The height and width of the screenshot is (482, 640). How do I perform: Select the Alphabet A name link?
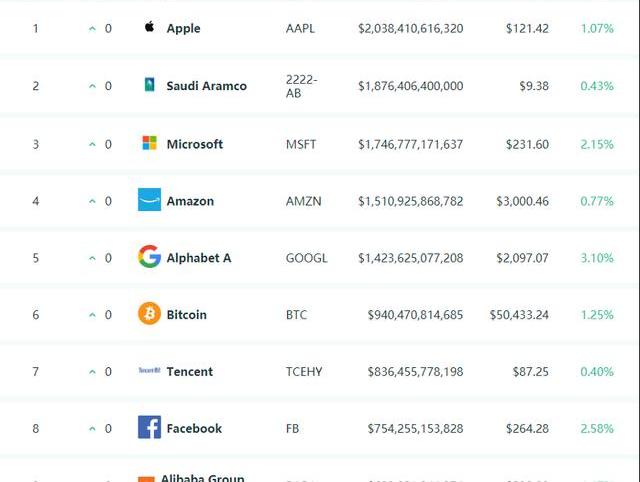coord(198,258)
